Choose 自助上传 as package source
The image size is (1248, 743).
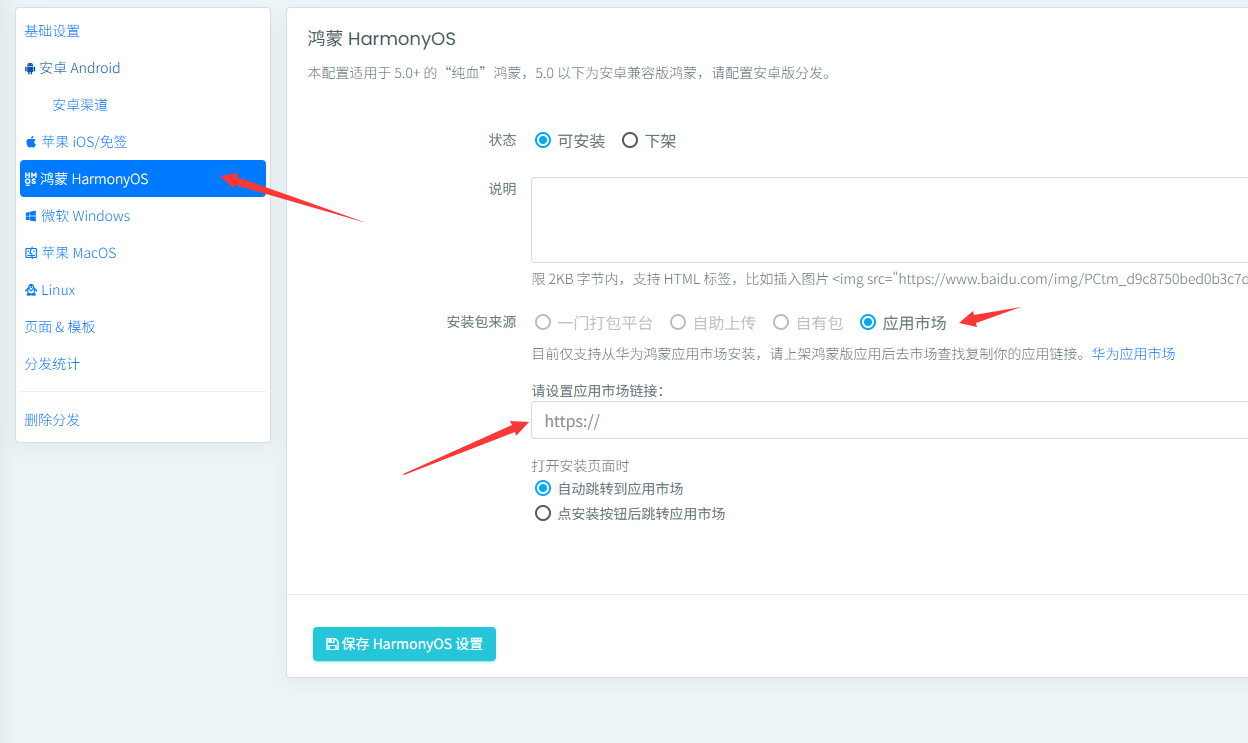(x=678, y=322)
